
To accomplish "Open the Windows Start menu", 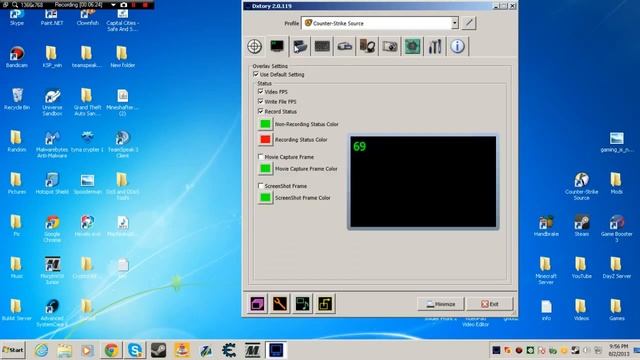I will 13,350.
